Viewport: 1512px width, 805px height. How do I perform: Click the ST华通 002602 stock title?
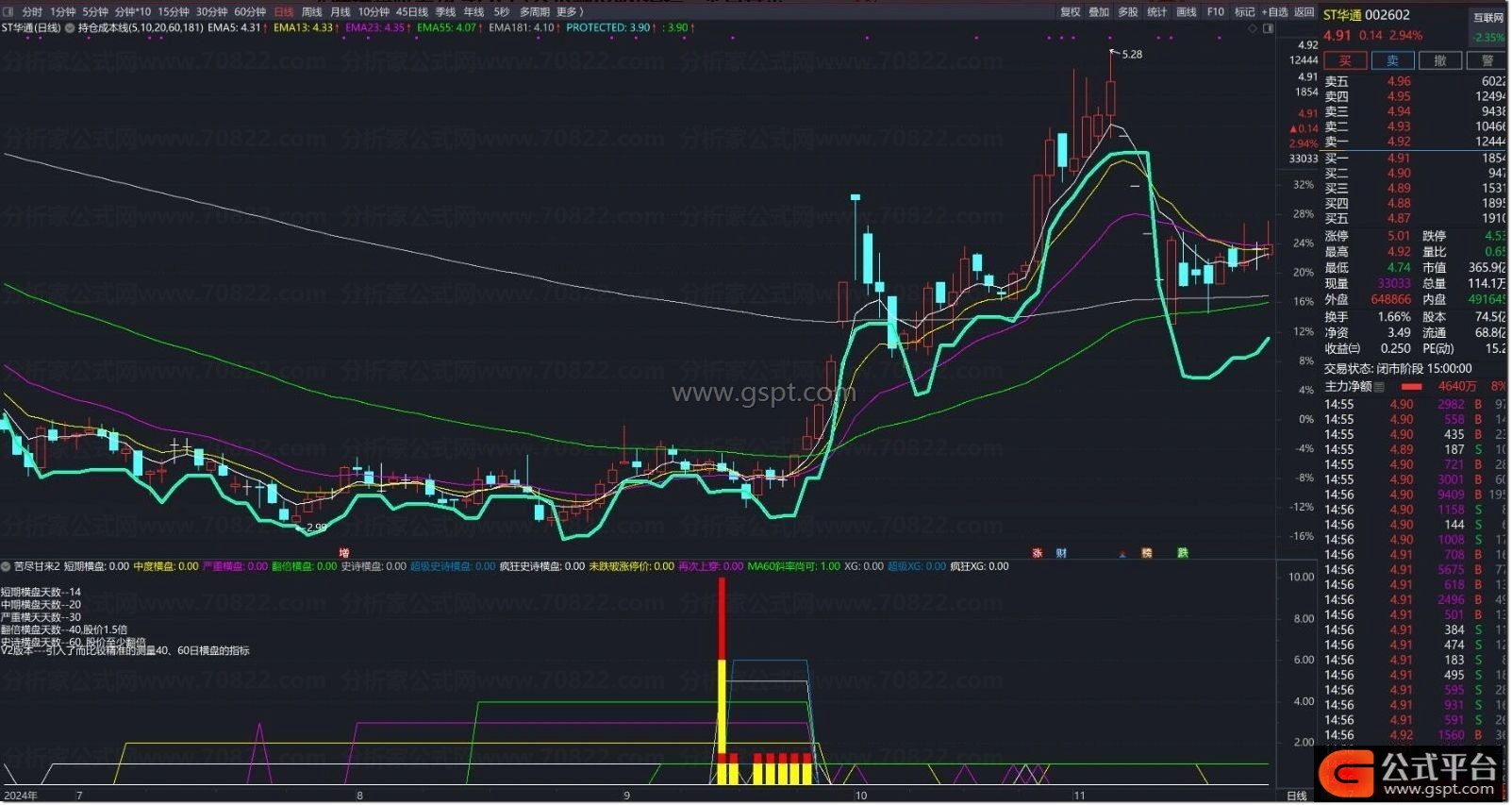coord(1367,15)
